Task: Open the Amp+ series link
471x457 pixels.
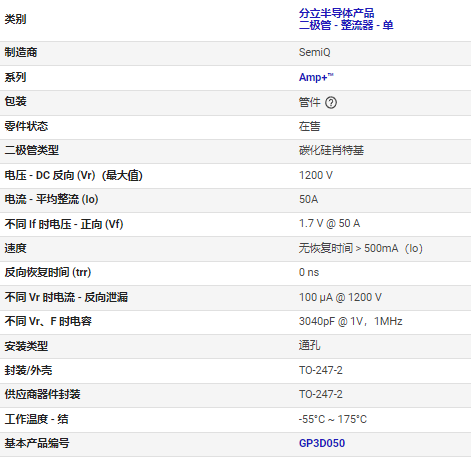Action: click(x=316, y=77)
